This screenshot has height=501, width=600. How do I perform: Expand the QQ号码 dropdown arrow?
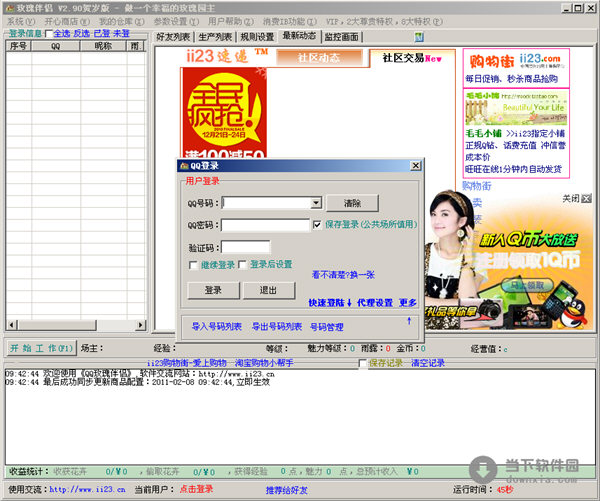click(x=316, y=203)
